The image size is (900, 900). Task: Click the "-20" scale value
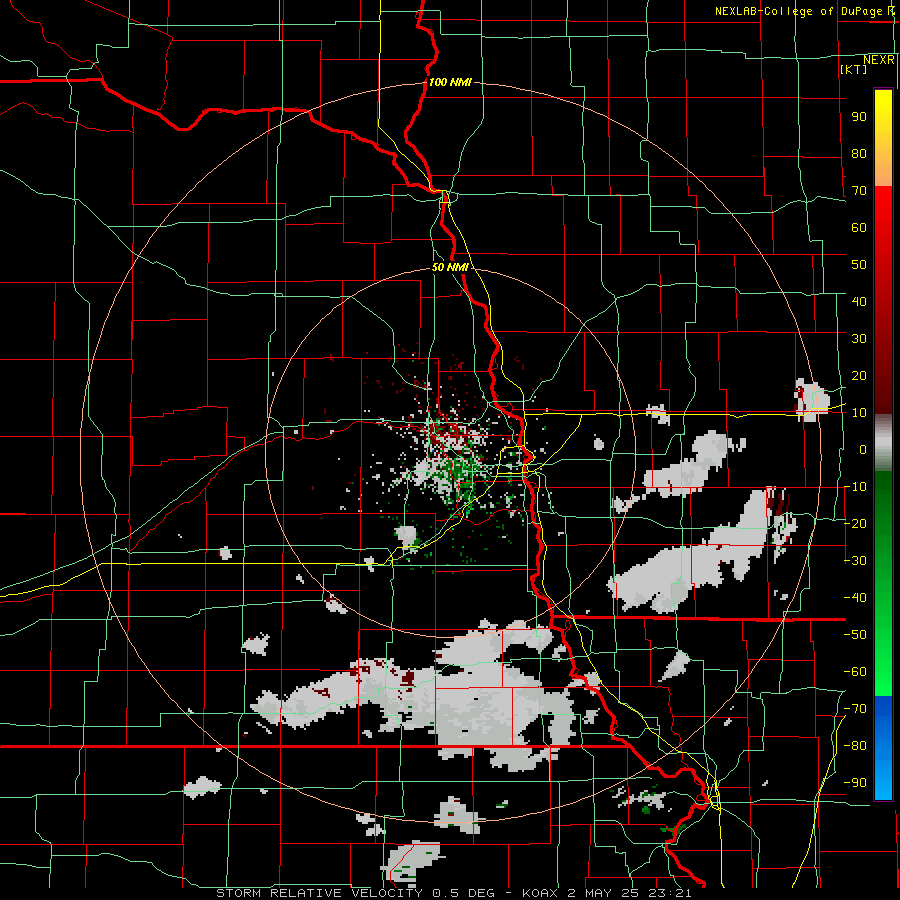pos(855,523)
